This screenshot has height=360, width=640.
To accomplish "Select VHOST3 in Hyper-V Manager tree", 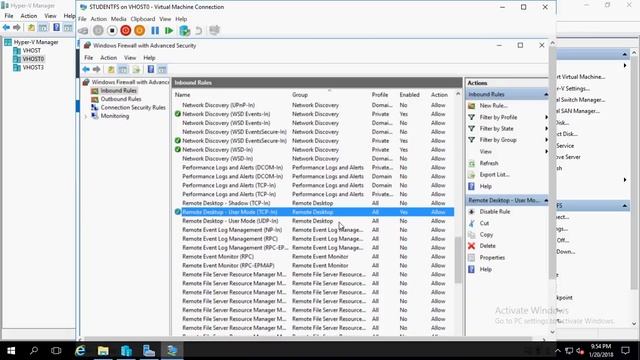I will click(x=33, y=67).
